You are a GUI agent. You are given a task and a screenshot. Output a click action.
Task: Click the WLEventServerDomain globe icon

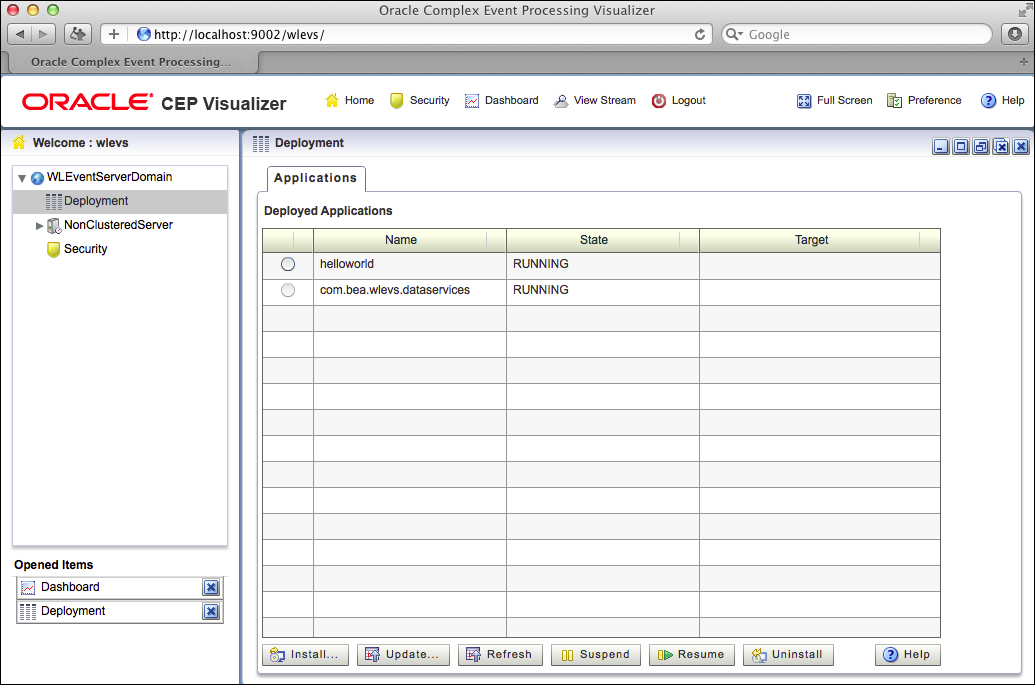click(x=38, y=178)
